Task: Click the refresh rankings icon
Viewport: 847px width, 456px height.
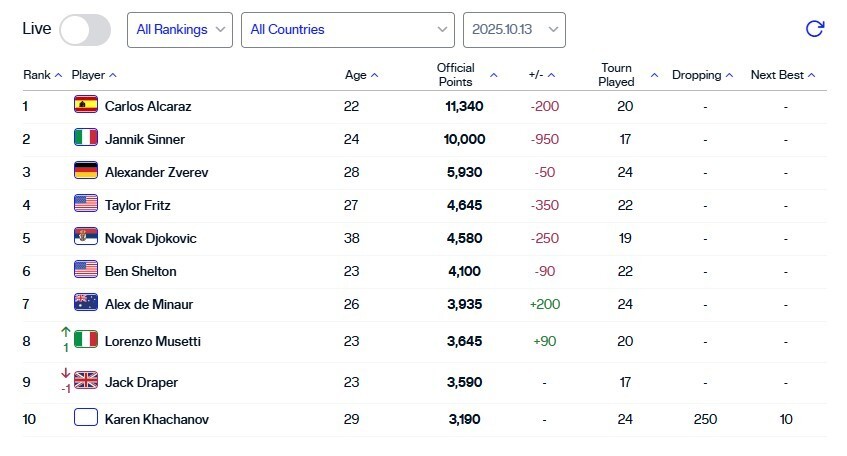Action: 815,29
